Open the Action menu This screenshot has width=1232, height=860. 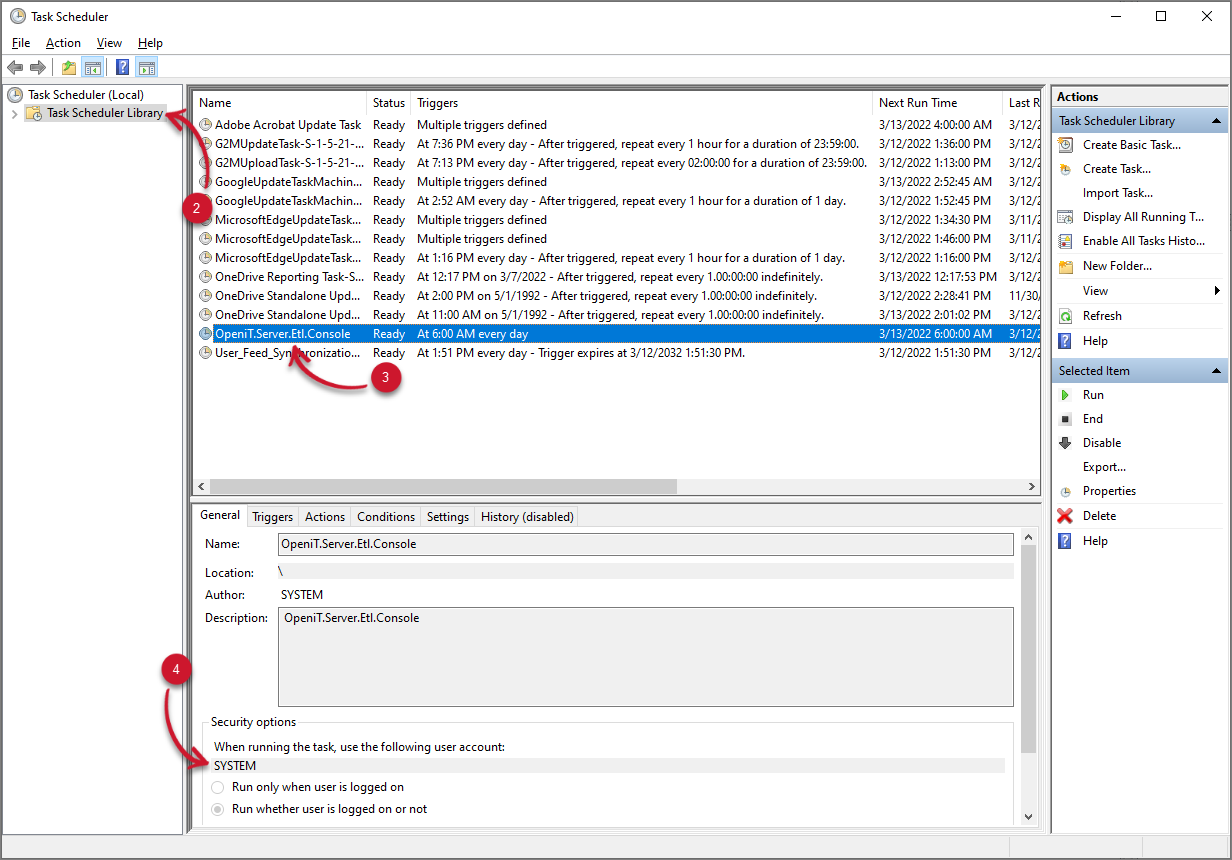63,43
